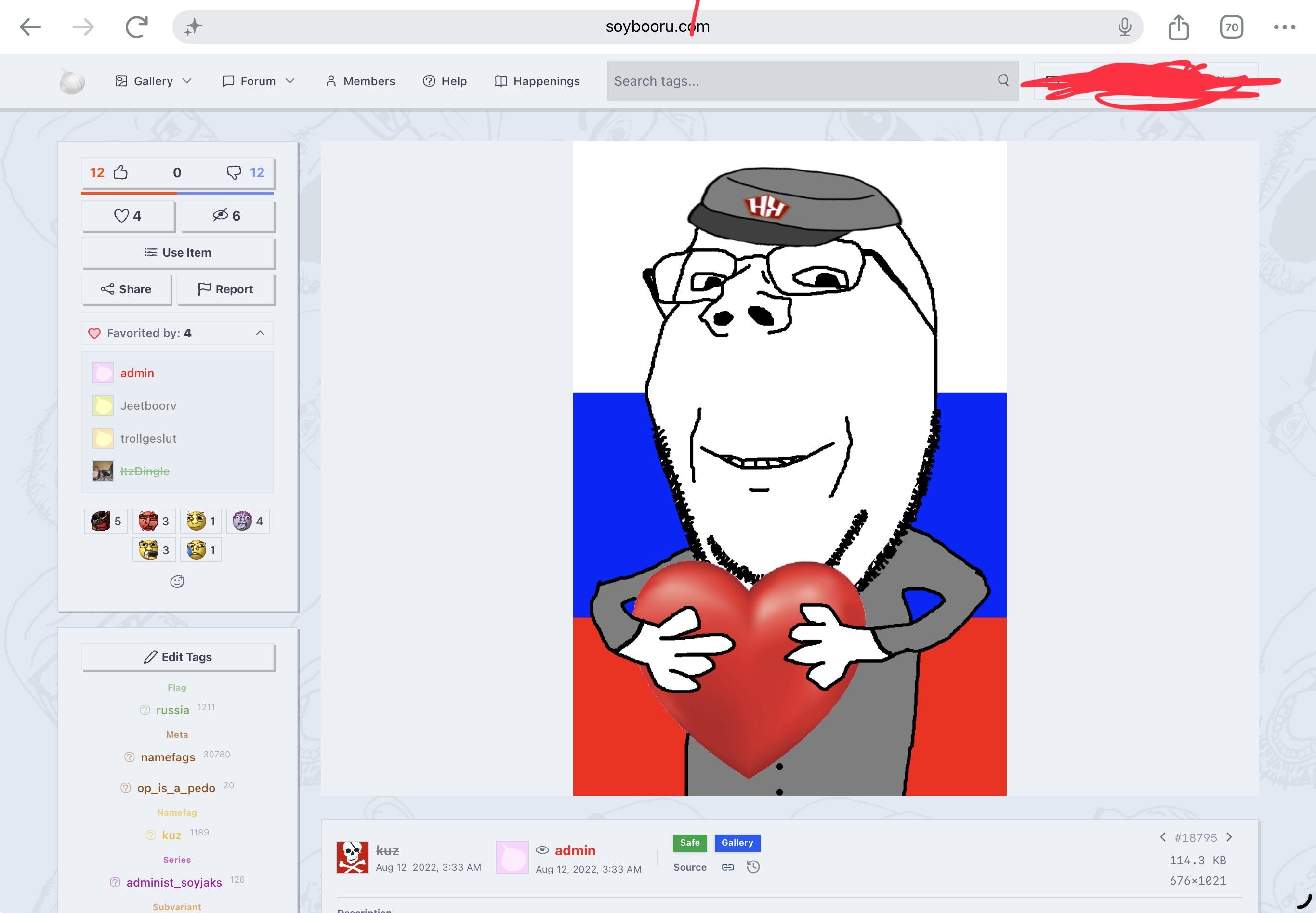Viewport: 1316px width, 913px height.
Task: Open the kuz namefag tag
Action: click(171, 835)
